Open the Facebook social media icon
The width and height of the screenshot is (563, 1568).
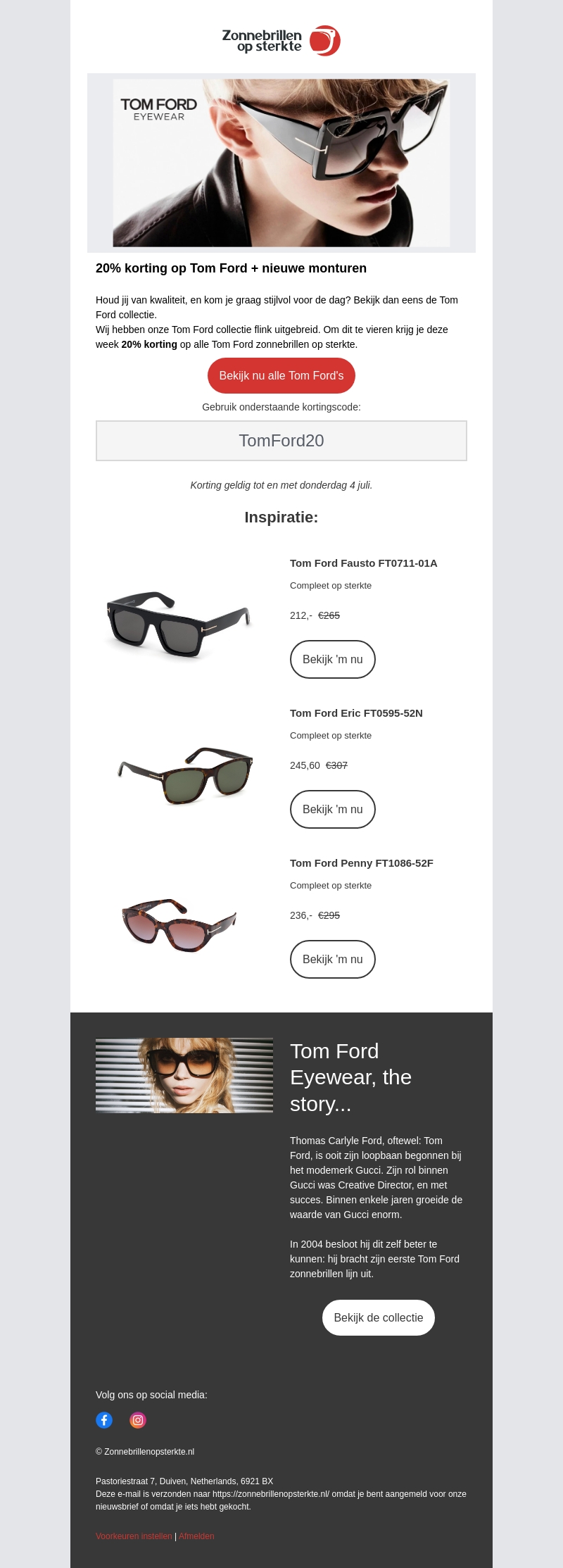104,1420
